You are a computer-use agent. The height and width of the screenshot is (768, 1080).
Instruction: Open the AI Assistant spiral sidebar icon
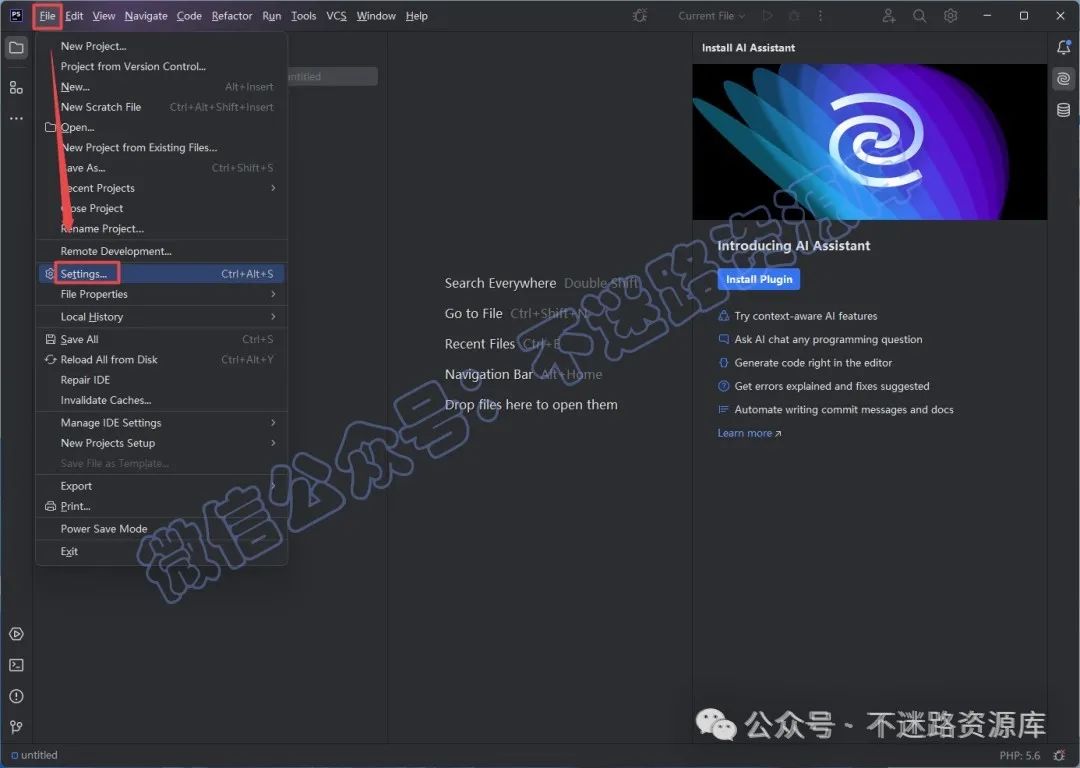click(1063, 79)
